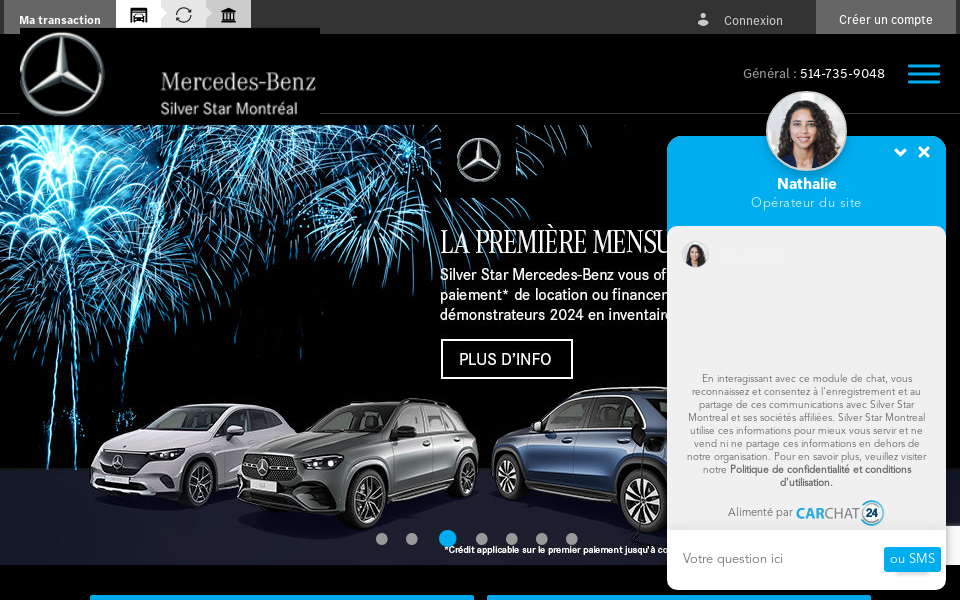Select the car trade-in icon in Ma transaction bar
960x600 pixels.
138,14
